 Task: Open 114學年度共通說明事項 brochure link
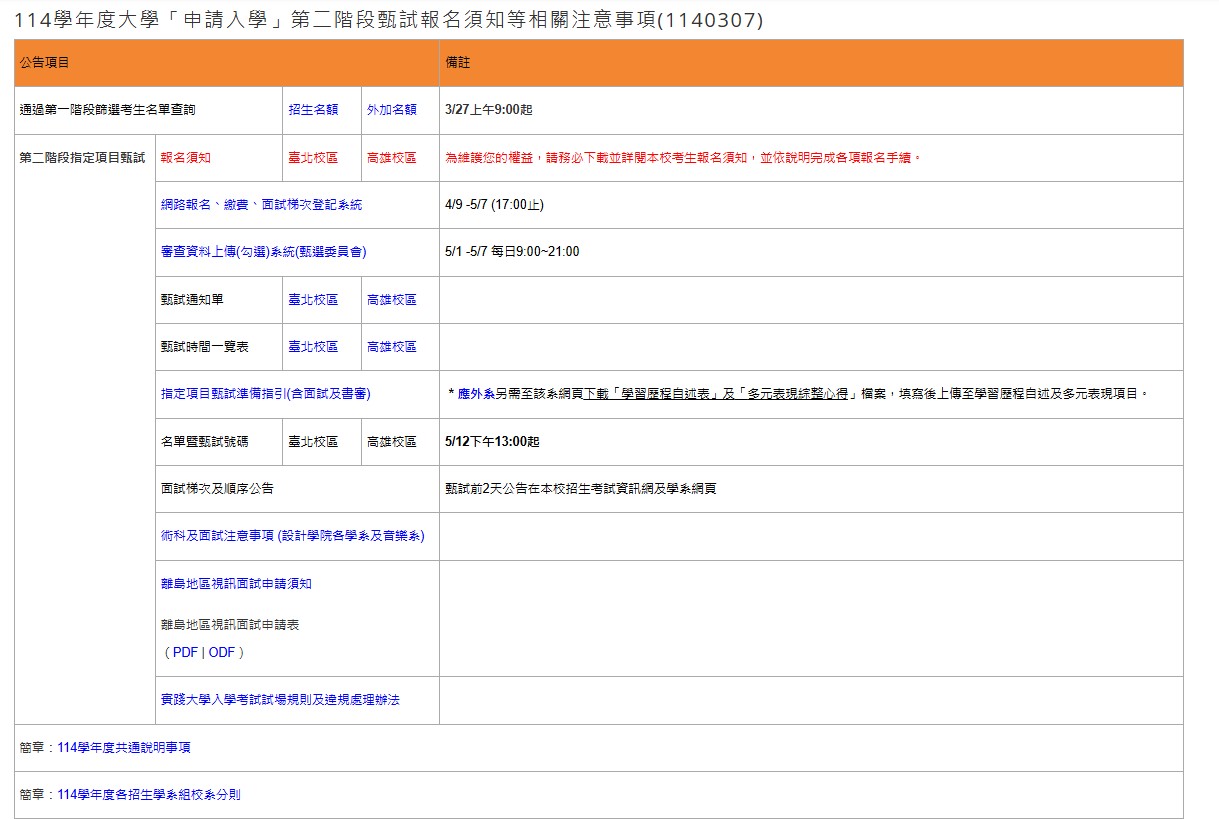point(124,747)
